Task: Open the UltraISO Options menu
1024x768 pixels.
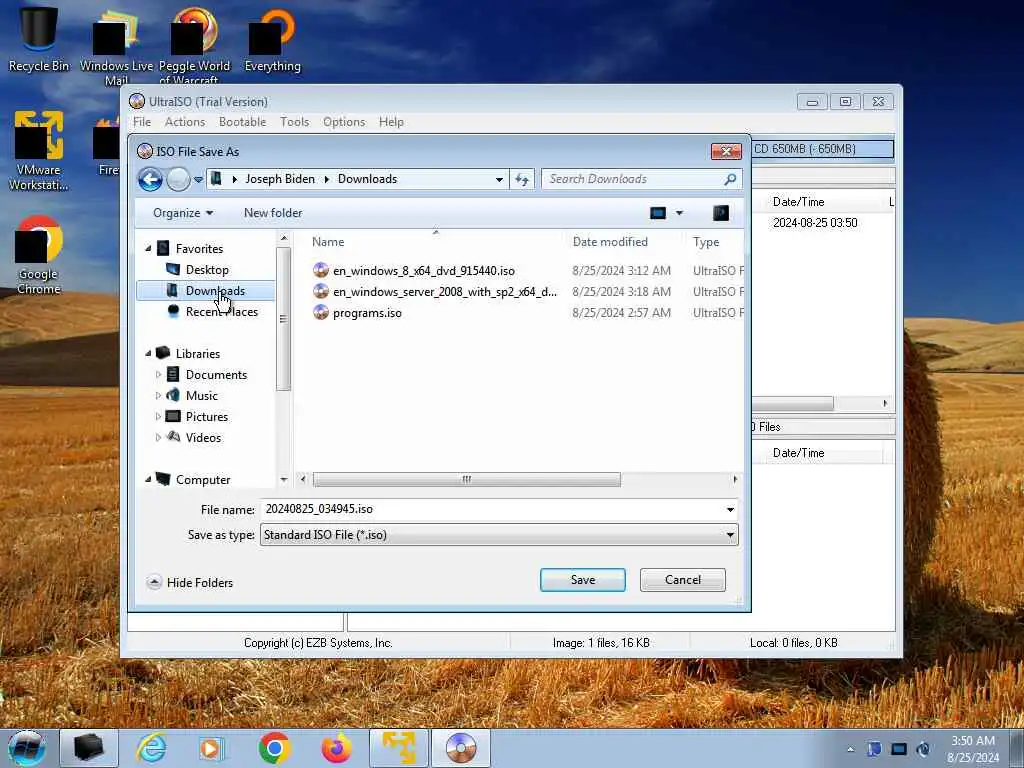Action: coord(344,122)
